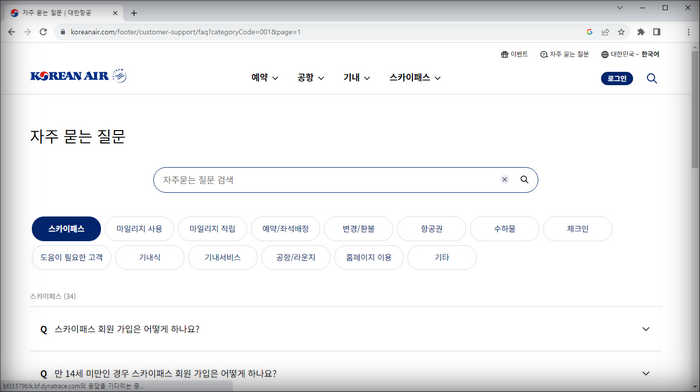This screenshot has height=392, width=700.
Task: Select the 변경/환불 category
Action: (x=358, y=229)
